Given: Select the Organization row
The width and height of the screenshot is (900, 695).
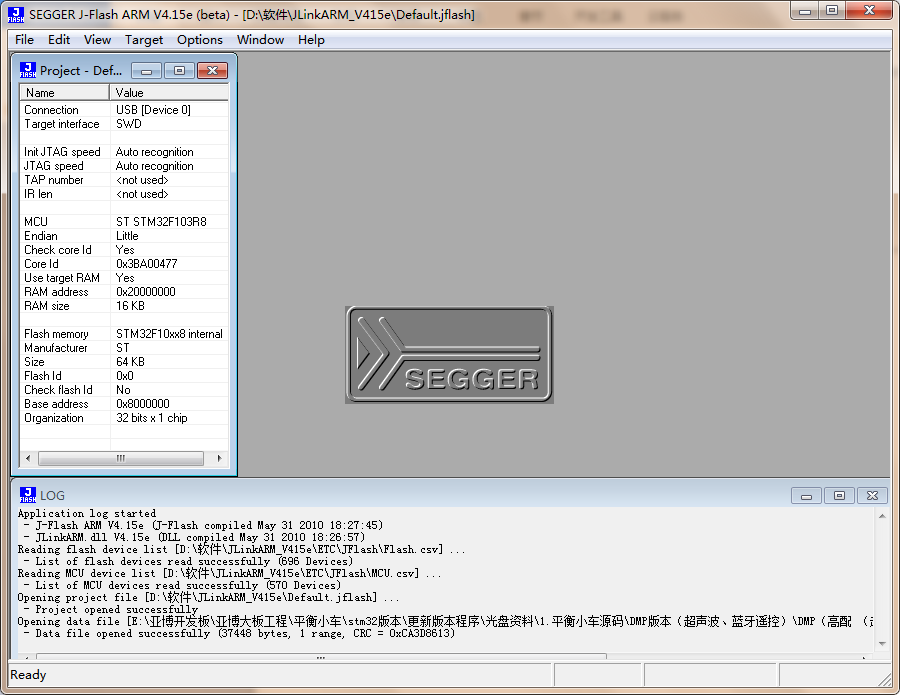Looking at the screenshot, I should pos(124,418).
